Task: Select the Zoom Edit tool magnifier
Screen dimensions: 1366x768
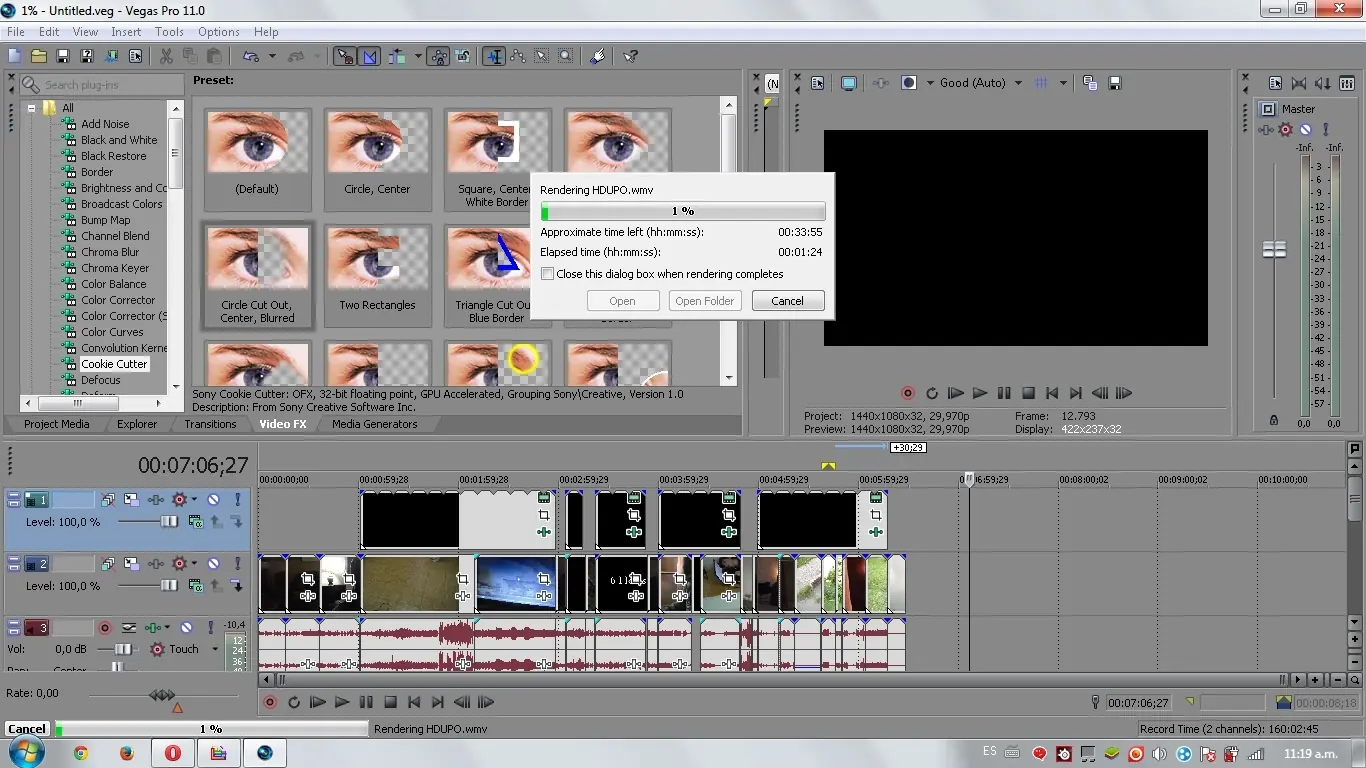Action: point(566,56)
